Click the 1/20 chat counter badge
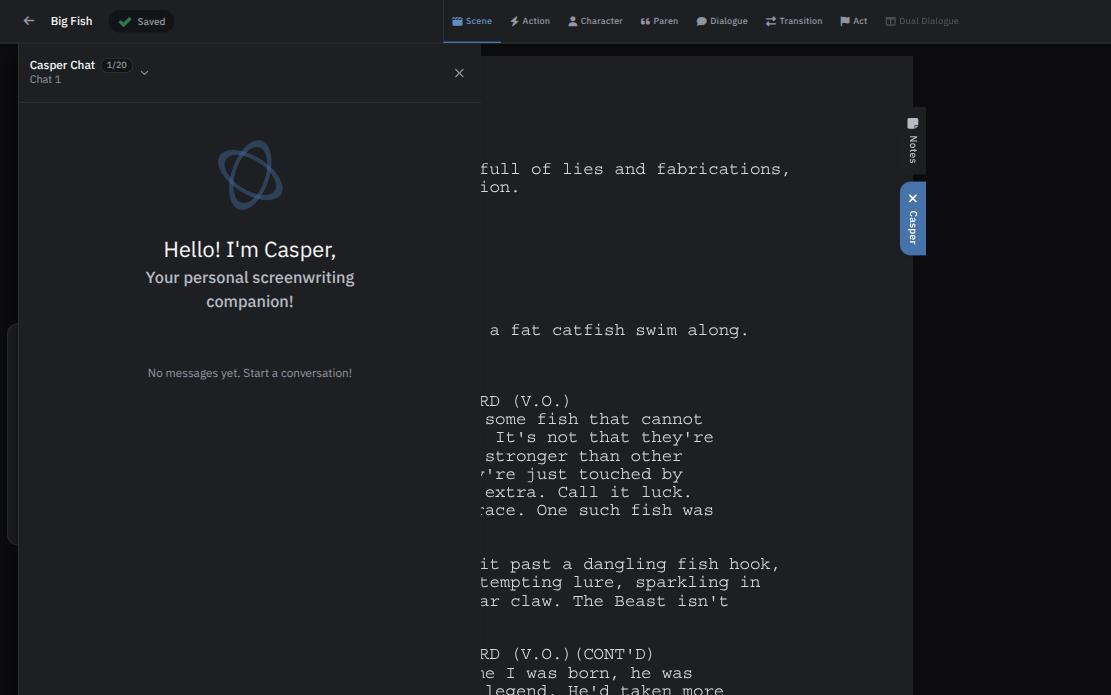The image size is (1111, 695). click(x=117, y=65)
